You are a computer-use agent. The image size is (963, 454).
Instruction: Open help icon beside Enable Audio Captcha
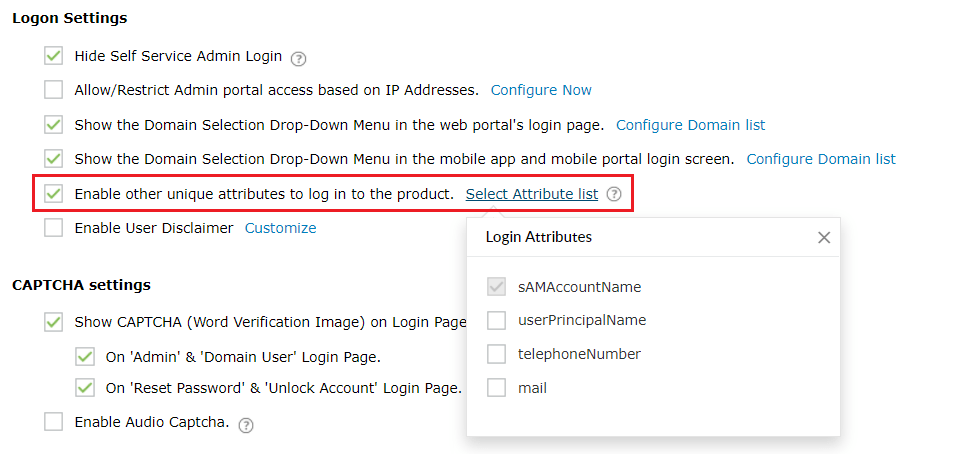tap(246, 425)
